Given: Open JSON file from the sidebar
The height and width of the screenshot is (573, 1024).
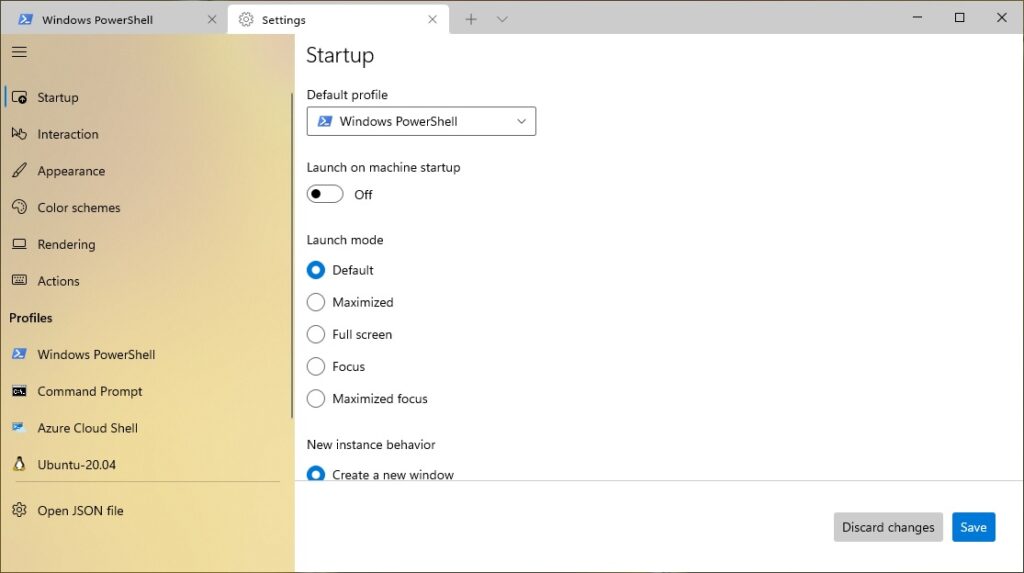Looking at the screenshot, I should point(80,510).
